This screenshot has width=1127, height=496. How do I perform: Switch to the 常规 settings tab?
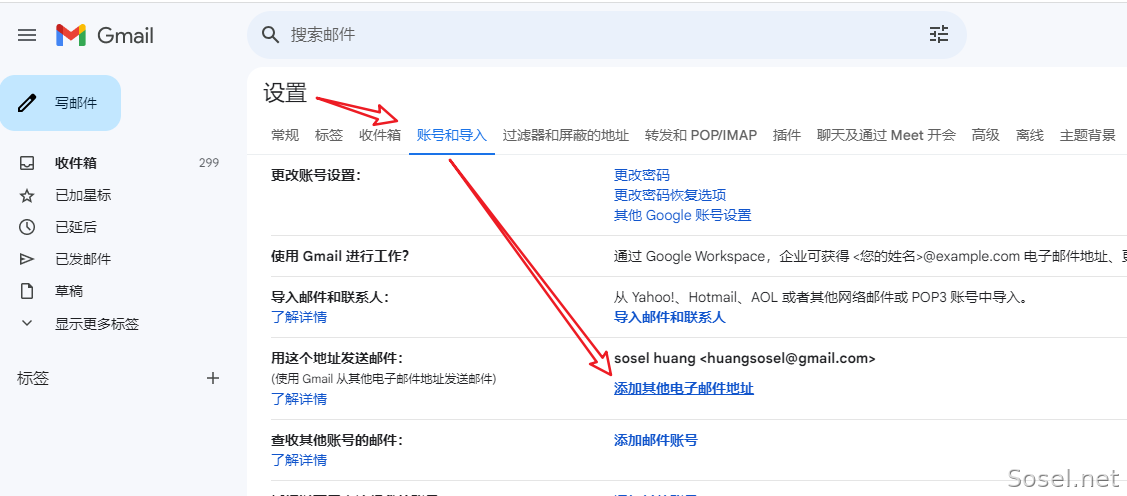[x=285, y=135]
